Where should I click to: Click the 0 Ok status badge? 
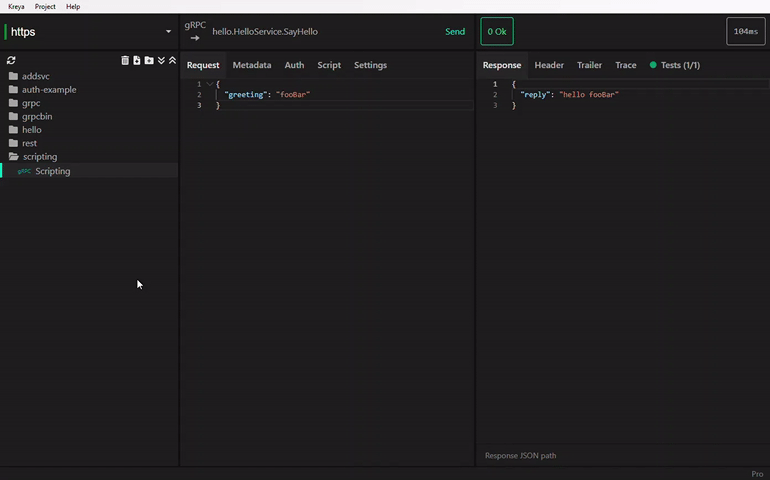(497, 32)
